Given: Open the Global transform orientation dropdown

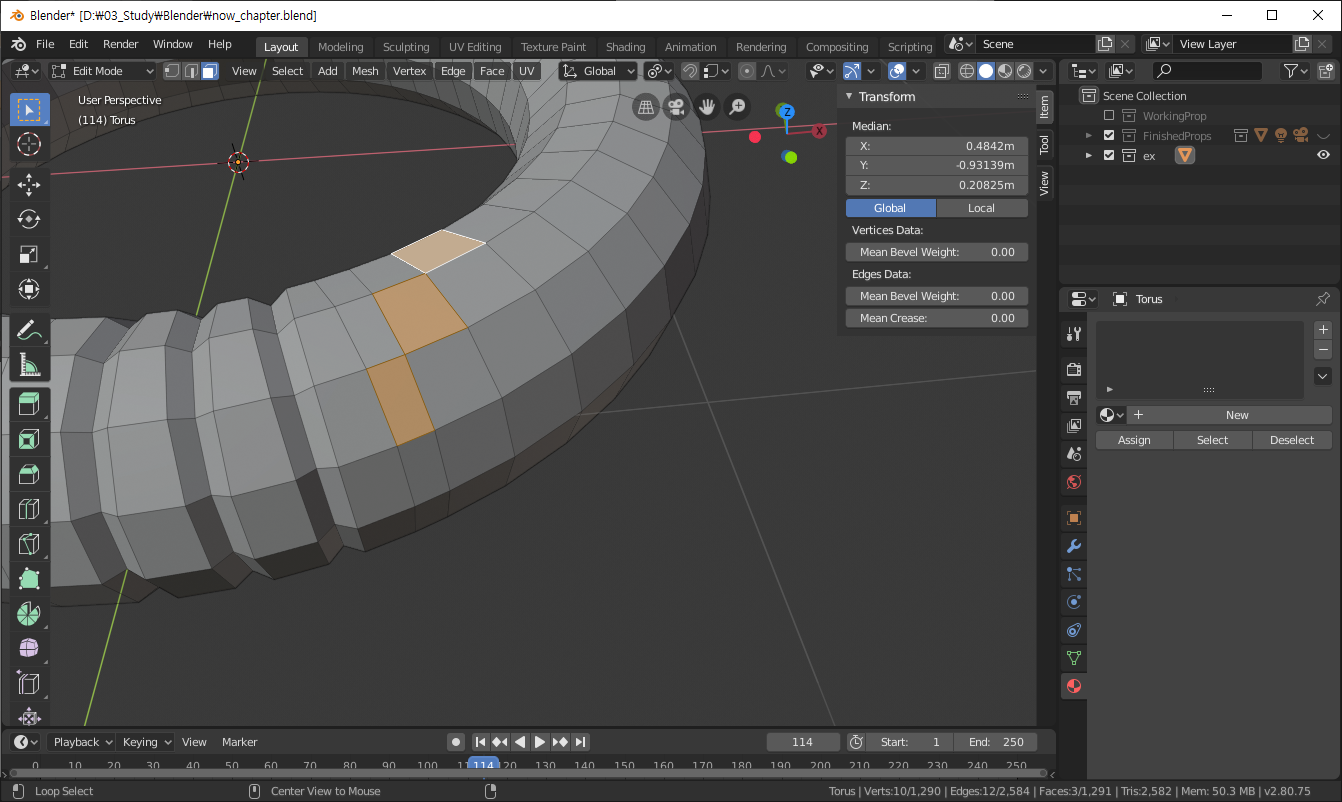Looking at the screenshot, I should 598,71.
